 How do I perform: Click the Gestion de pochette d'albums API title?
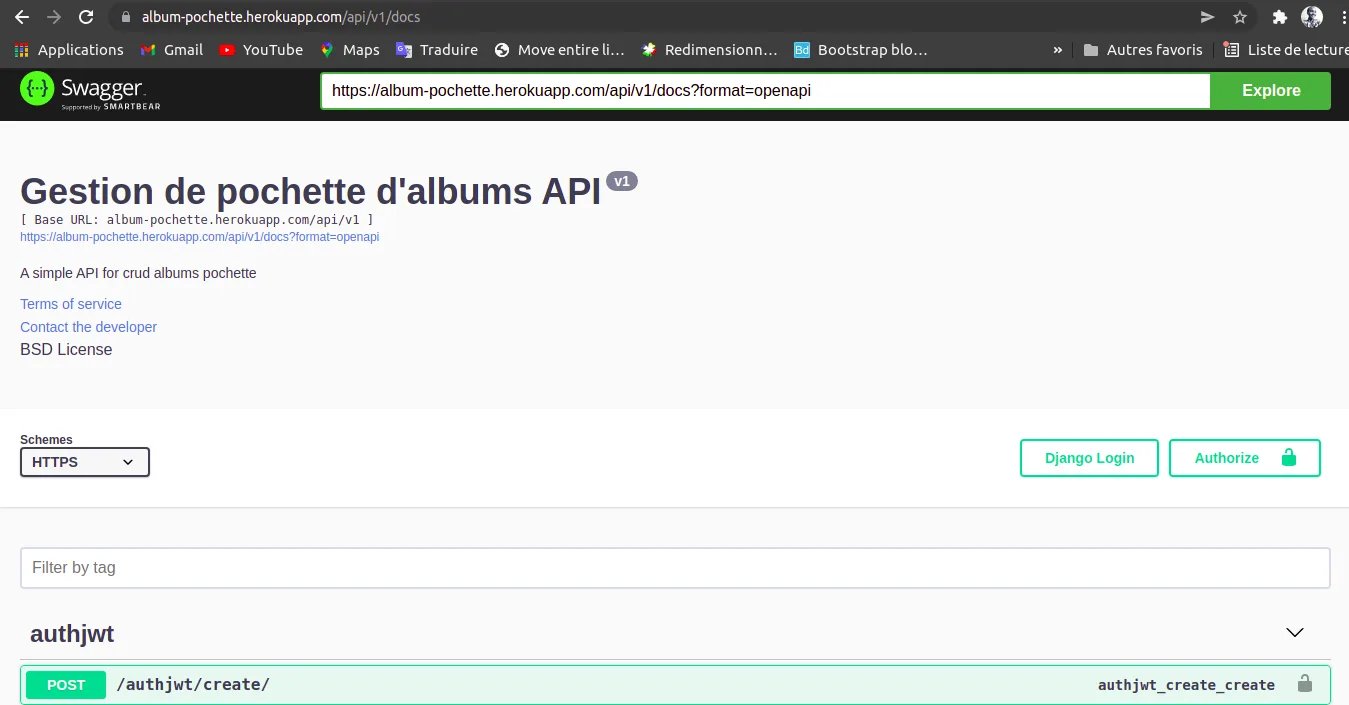coord(310,191)
